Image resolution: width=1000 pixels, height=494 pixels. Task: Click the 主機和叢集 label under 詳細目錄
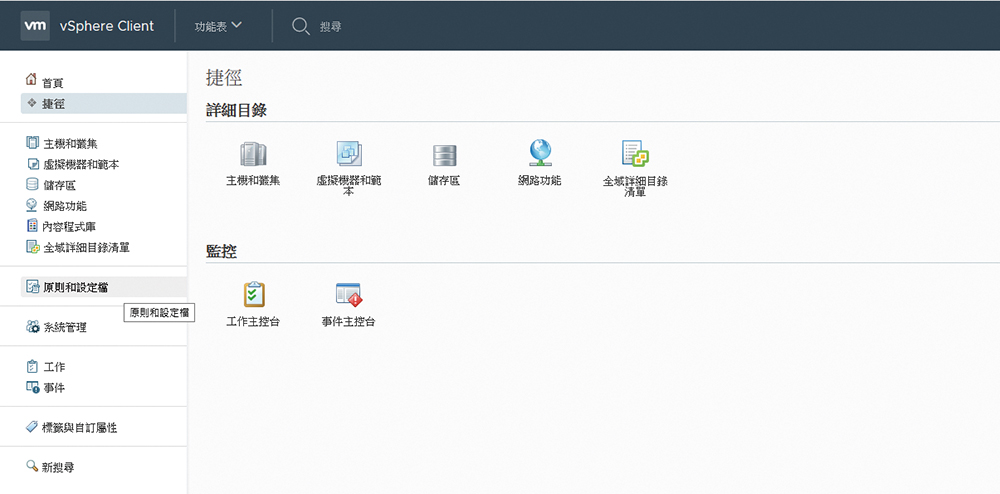coord(253,181)
